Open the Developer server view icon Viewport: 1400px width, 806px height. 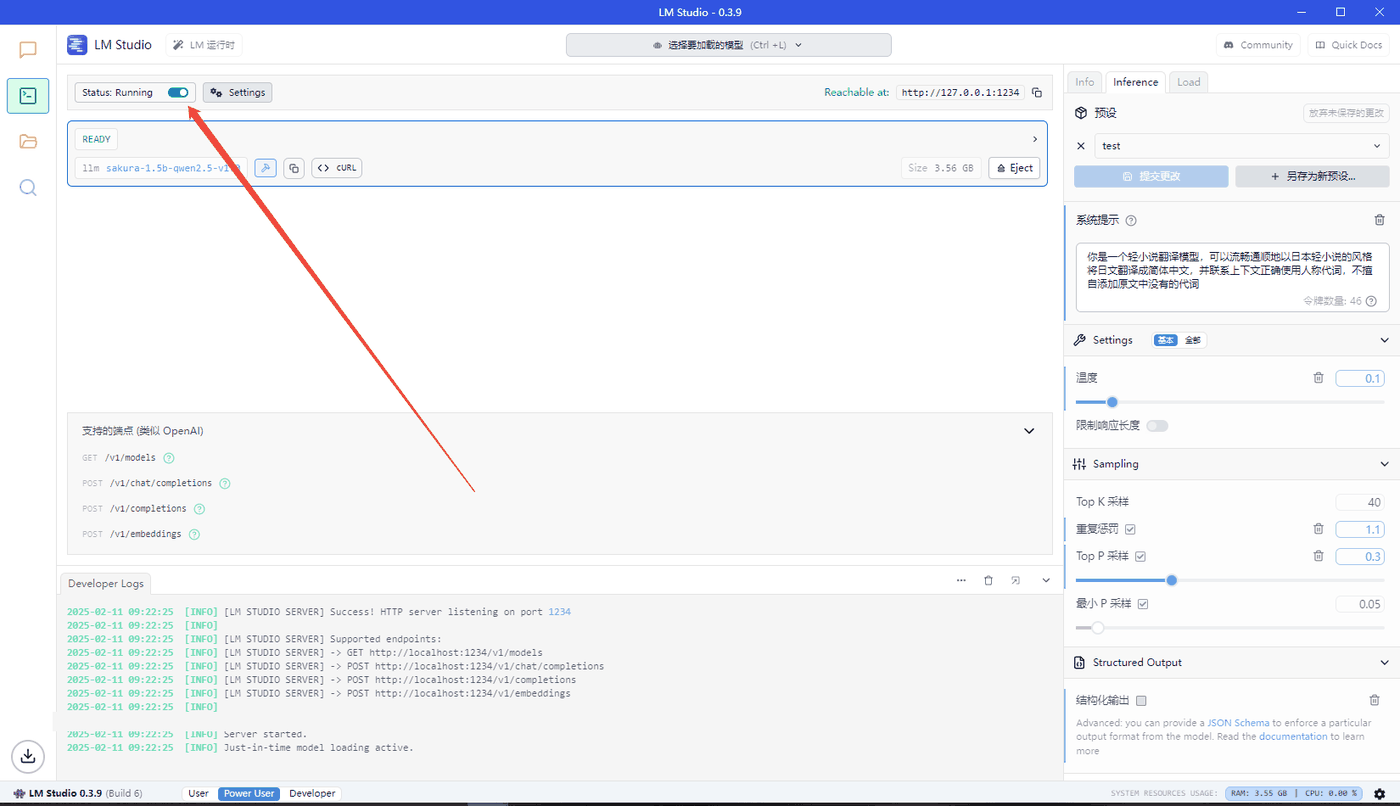[x=28, y=96]
